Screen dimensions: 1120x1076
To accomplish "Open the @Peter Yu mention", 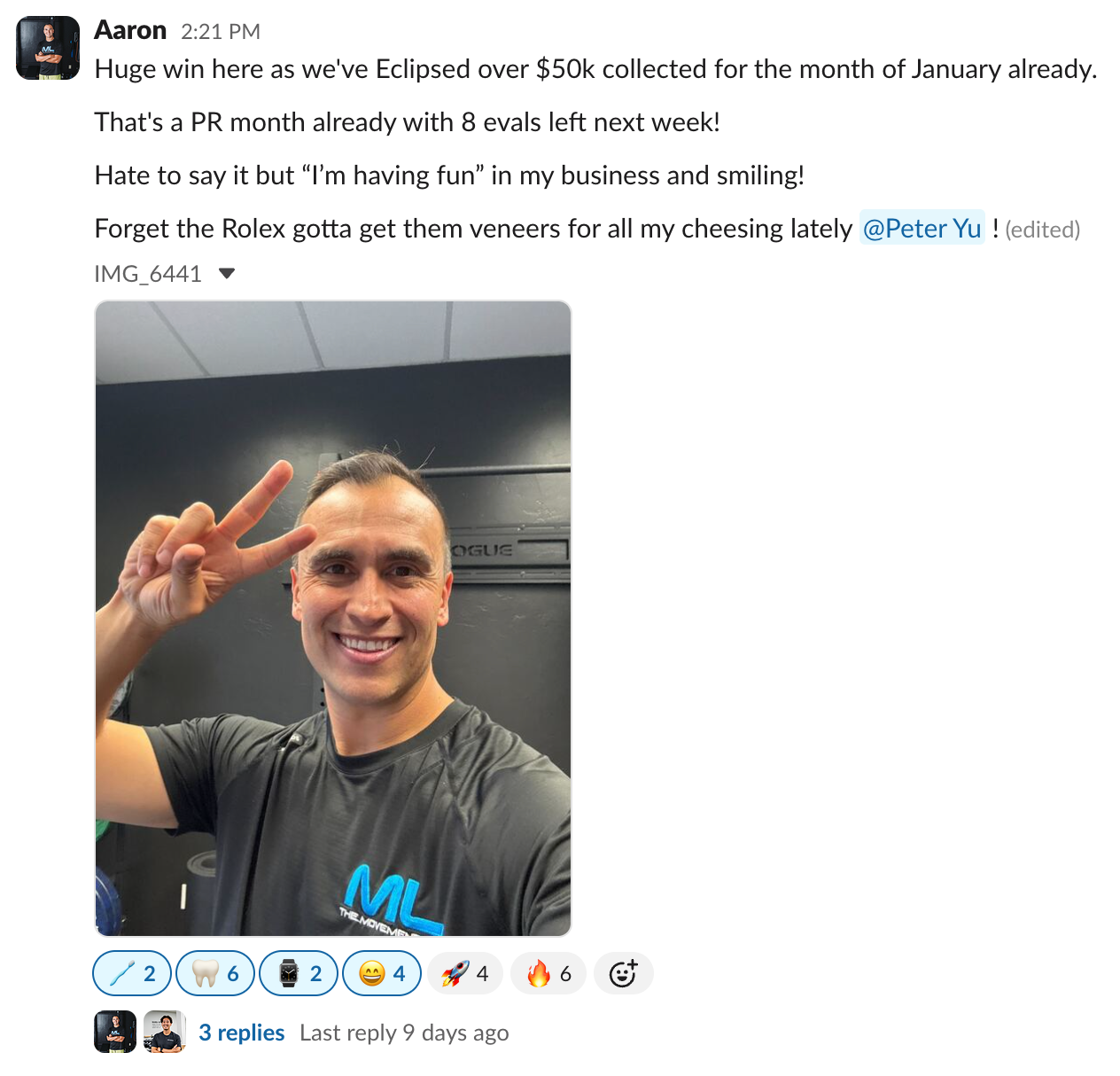I will pos(922,229).
